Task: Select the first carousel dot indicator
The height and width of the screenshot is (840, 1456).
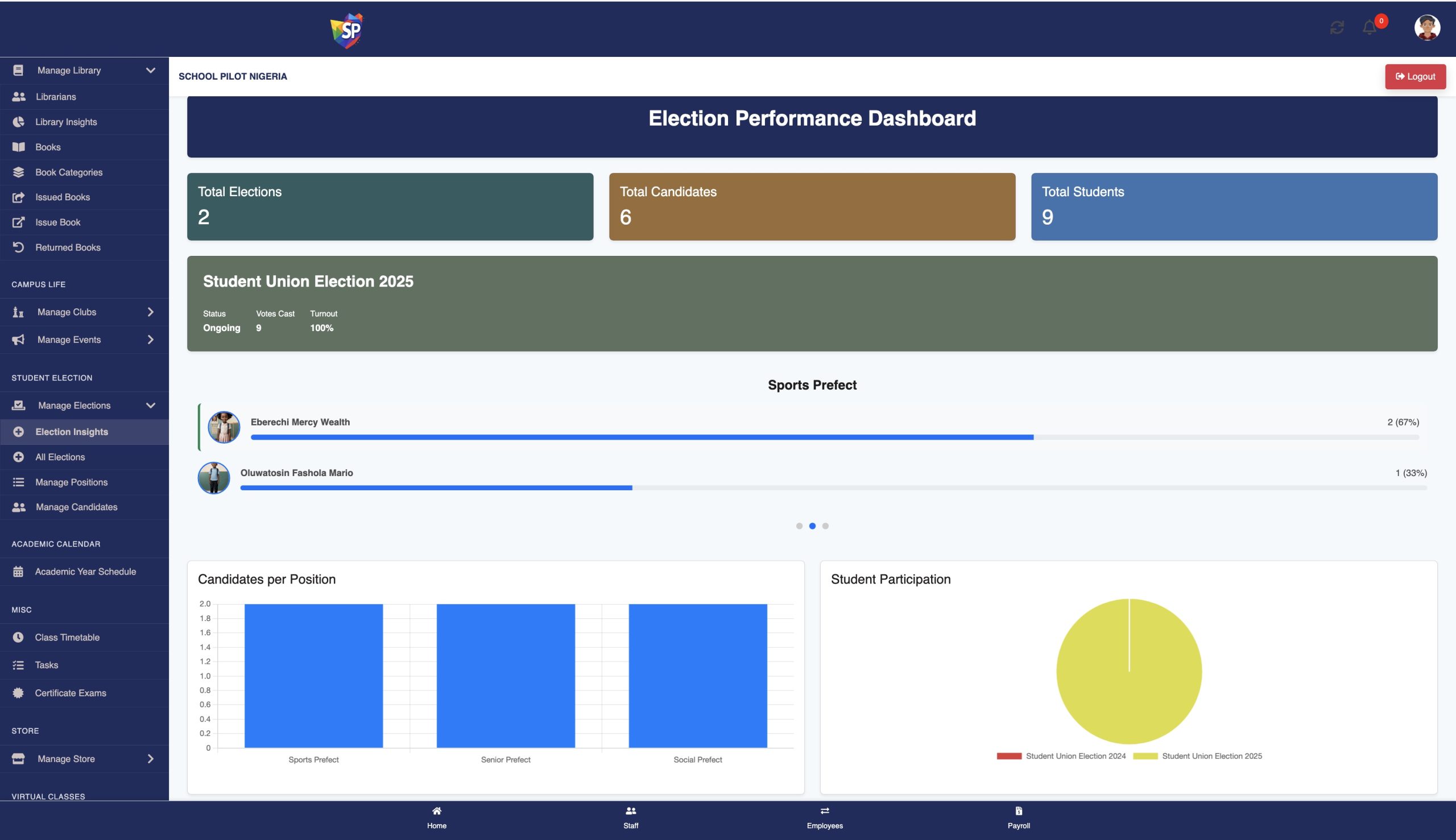Action: click(799, 525)
